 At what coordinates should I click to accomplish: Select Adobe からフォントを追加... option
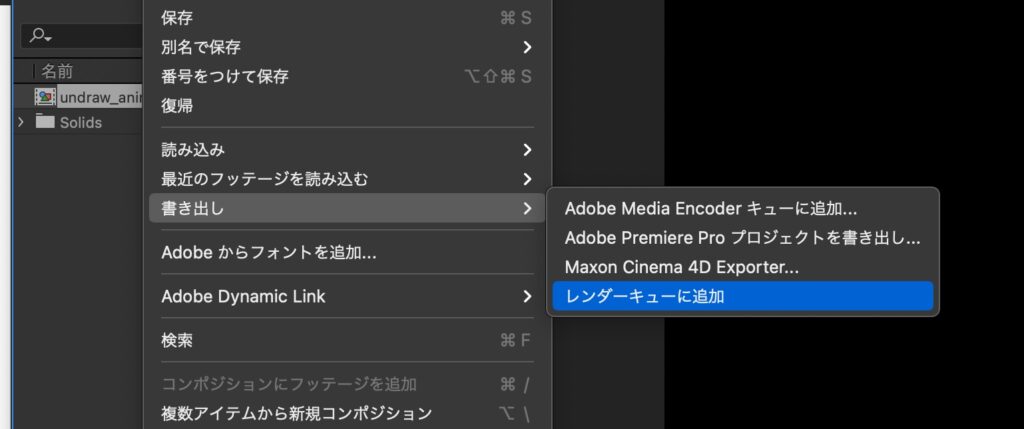coord(268,252)
